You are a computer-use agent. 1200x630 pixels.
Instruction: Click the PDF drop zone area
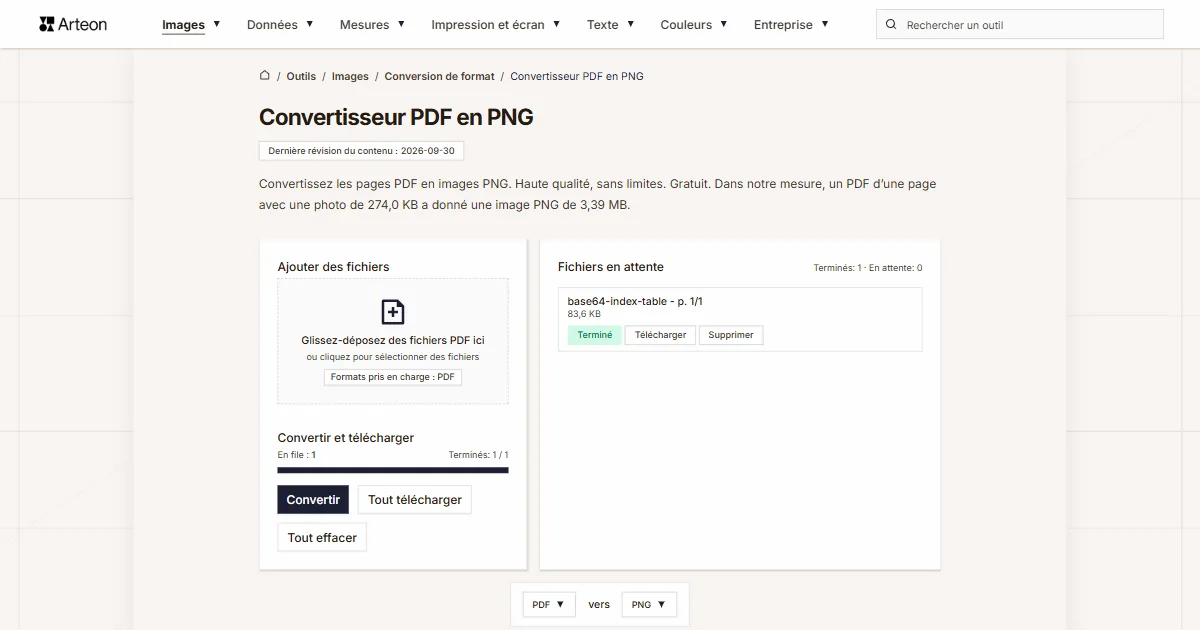coord(393,341)
